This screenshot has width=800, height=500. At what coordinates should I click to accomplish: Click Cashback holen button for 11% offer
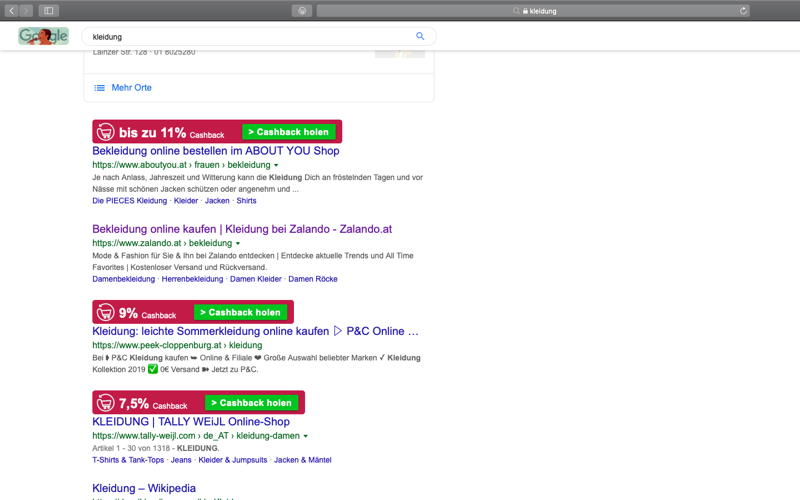[289, 132]
